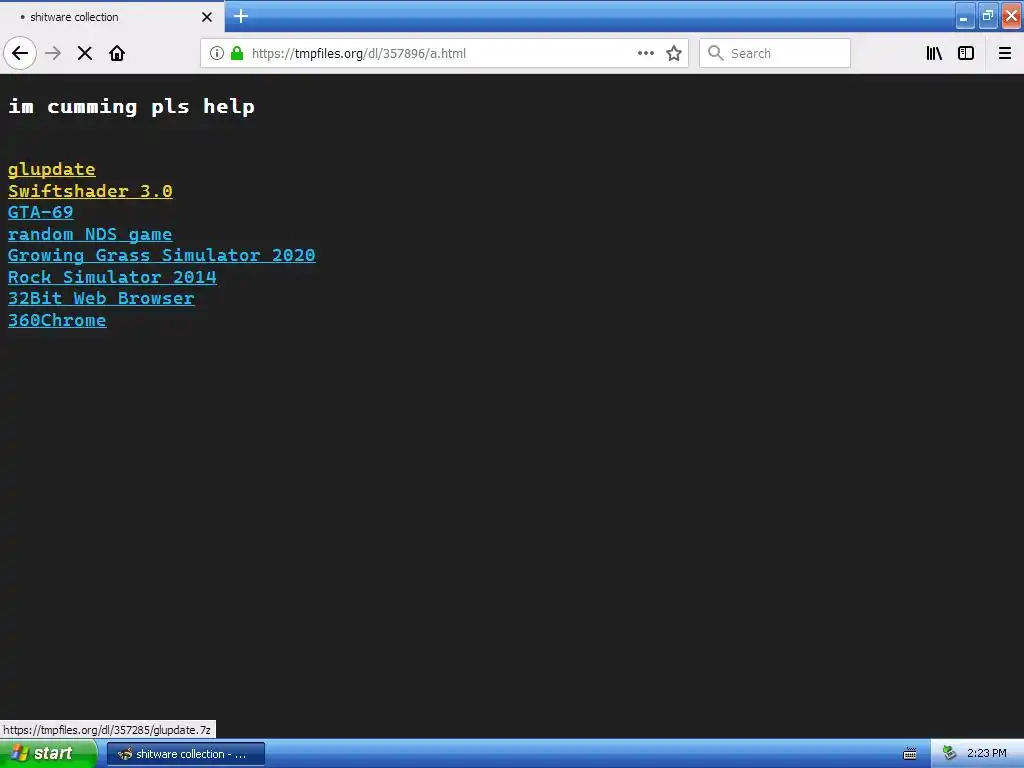Open the Library view icon
1024x768 pixels.
point(934,54)
